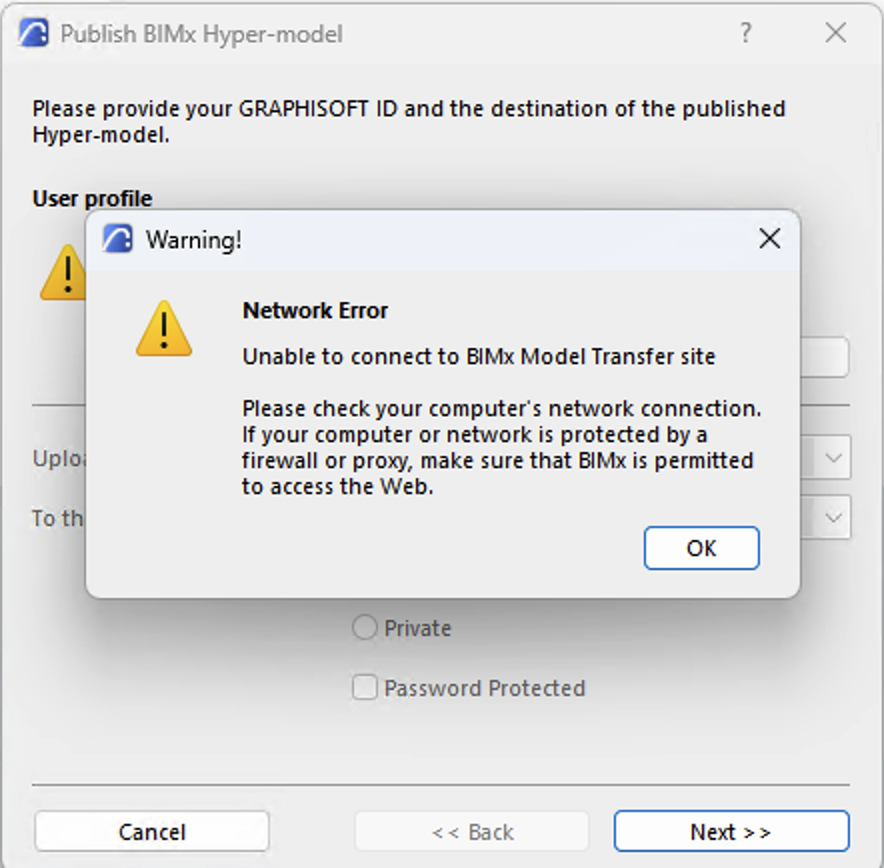The height and width of the screenshot is (868, 884).
Task: Select the Private radio button
Action: pos(364,627)
